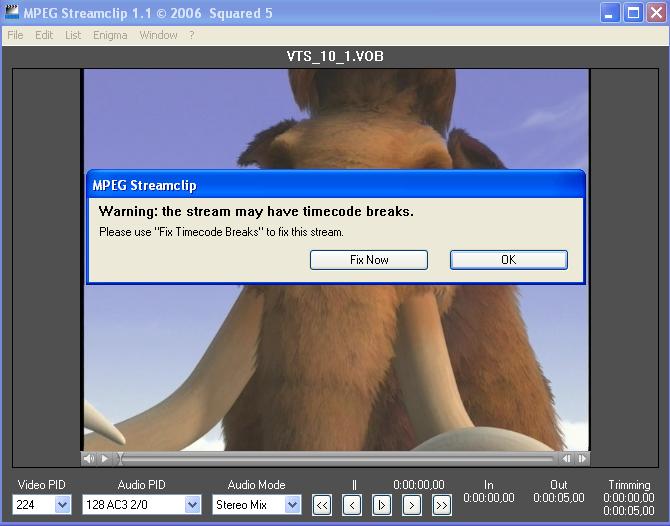Open the File menu

[x=15, y=35]
